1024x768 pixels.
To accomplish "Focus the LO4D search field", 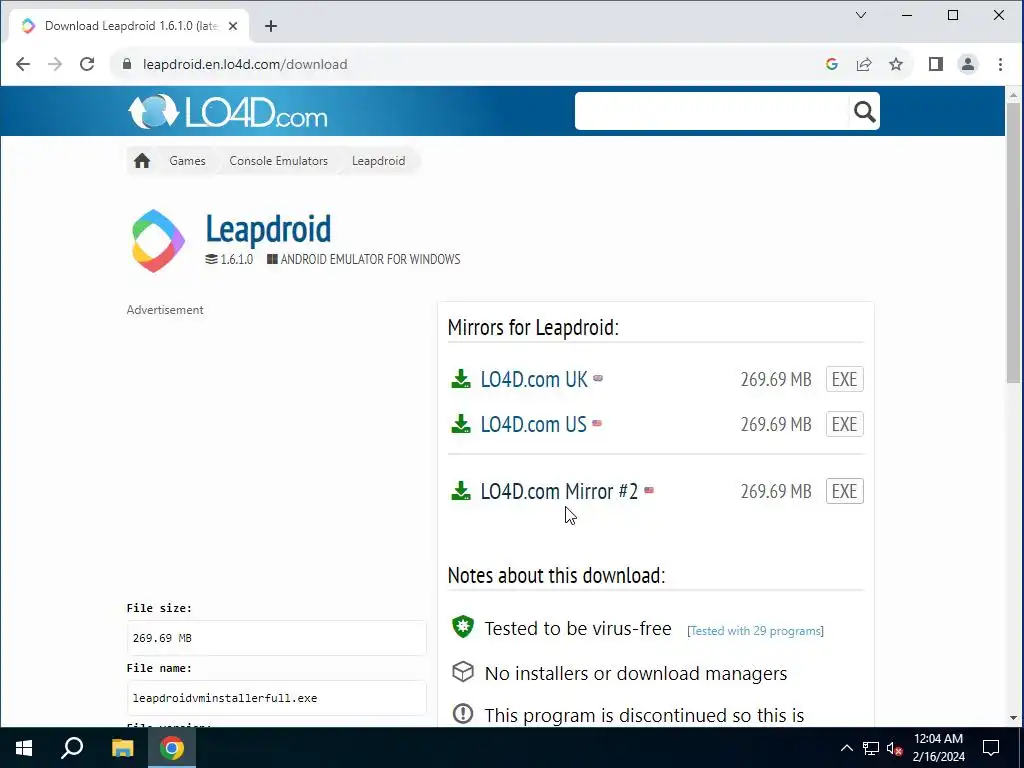I will (711, 112).
